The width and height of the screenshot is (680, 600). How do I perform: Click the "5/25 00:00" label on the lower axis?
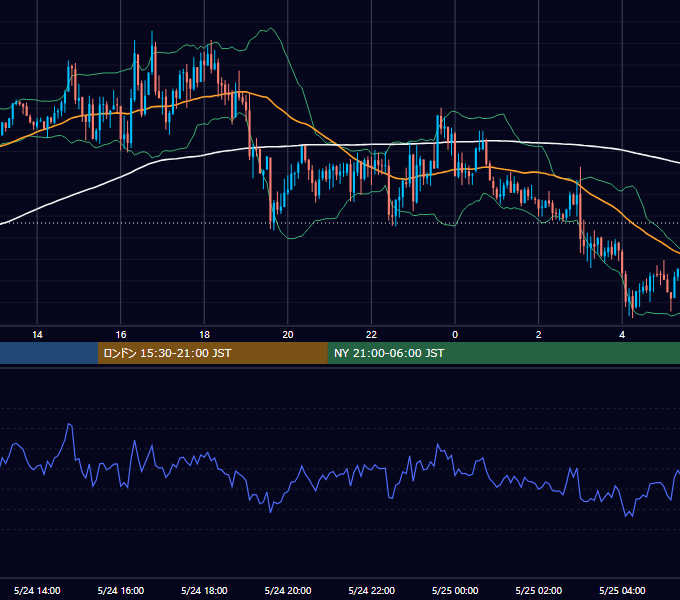coord(455,590)
